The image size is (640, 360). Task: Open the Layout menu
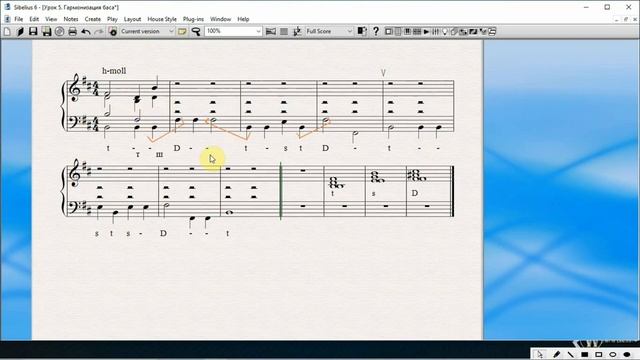click(x=132, y=19)
